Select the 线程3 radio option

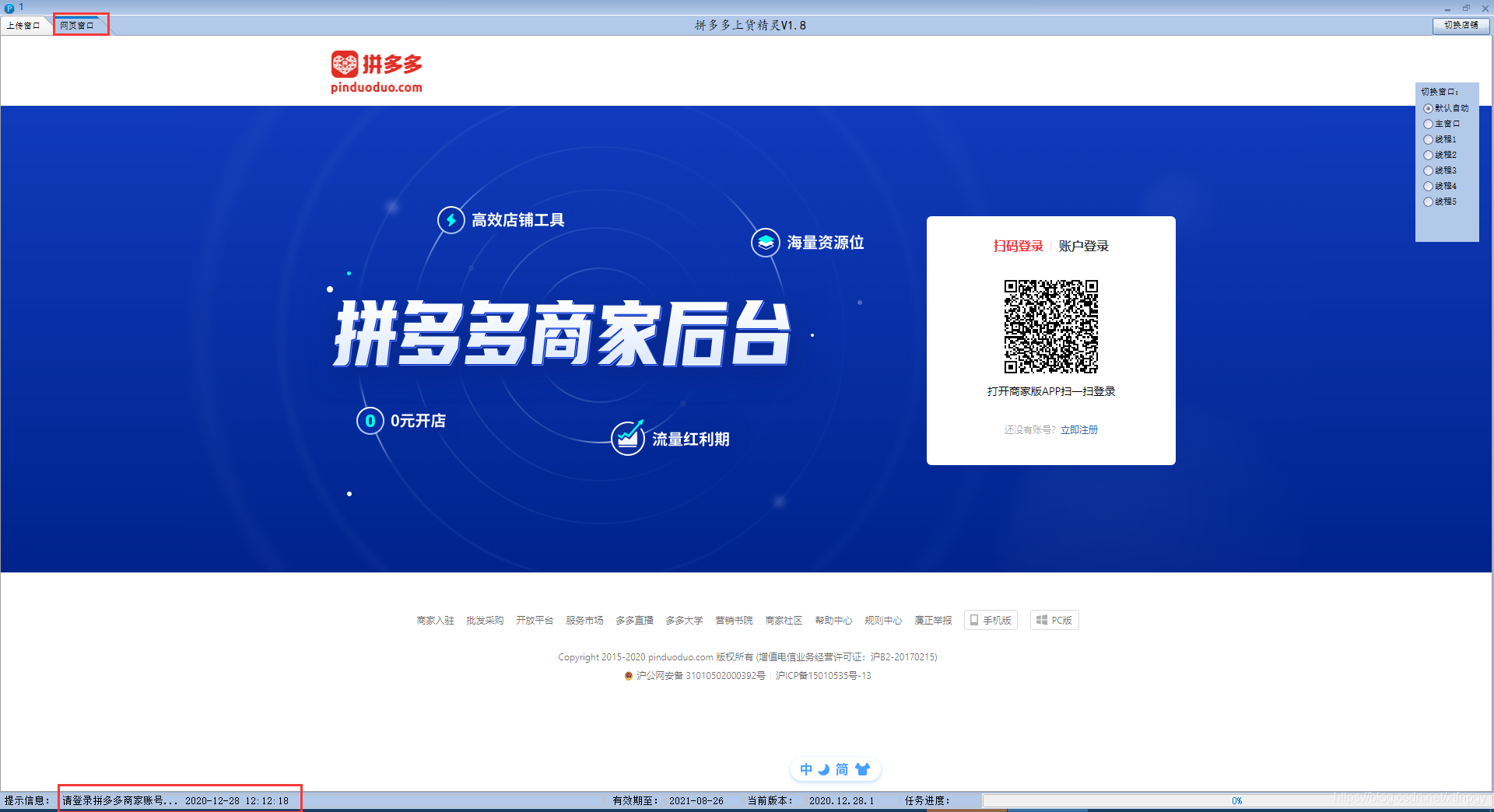pos(1440,170)
